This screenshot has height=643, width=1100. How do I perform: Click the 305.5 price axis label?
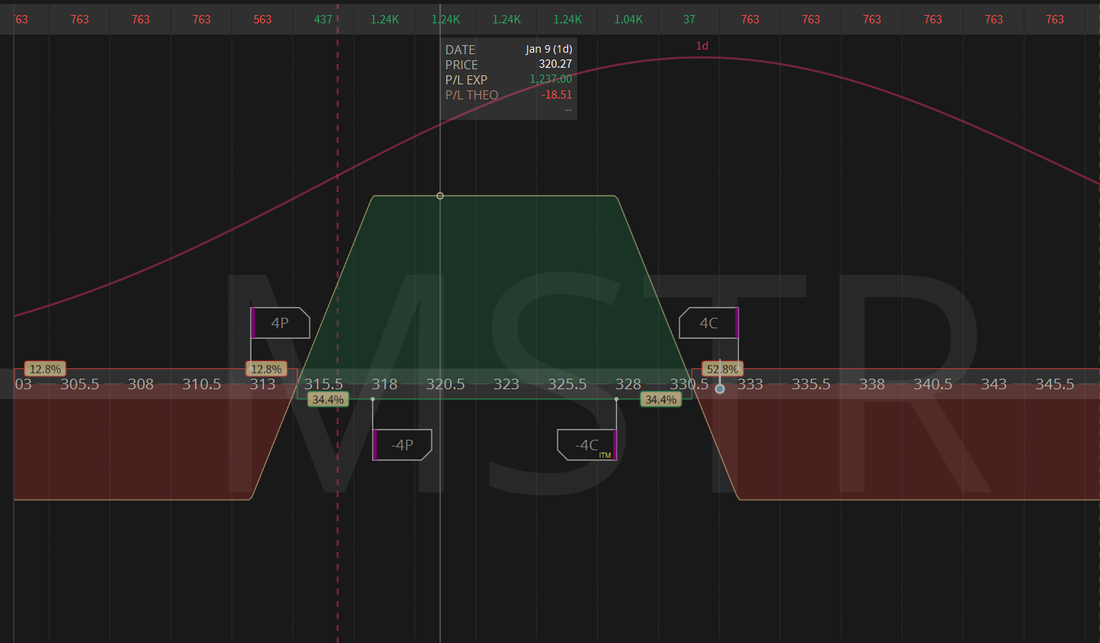click(80, 384)
